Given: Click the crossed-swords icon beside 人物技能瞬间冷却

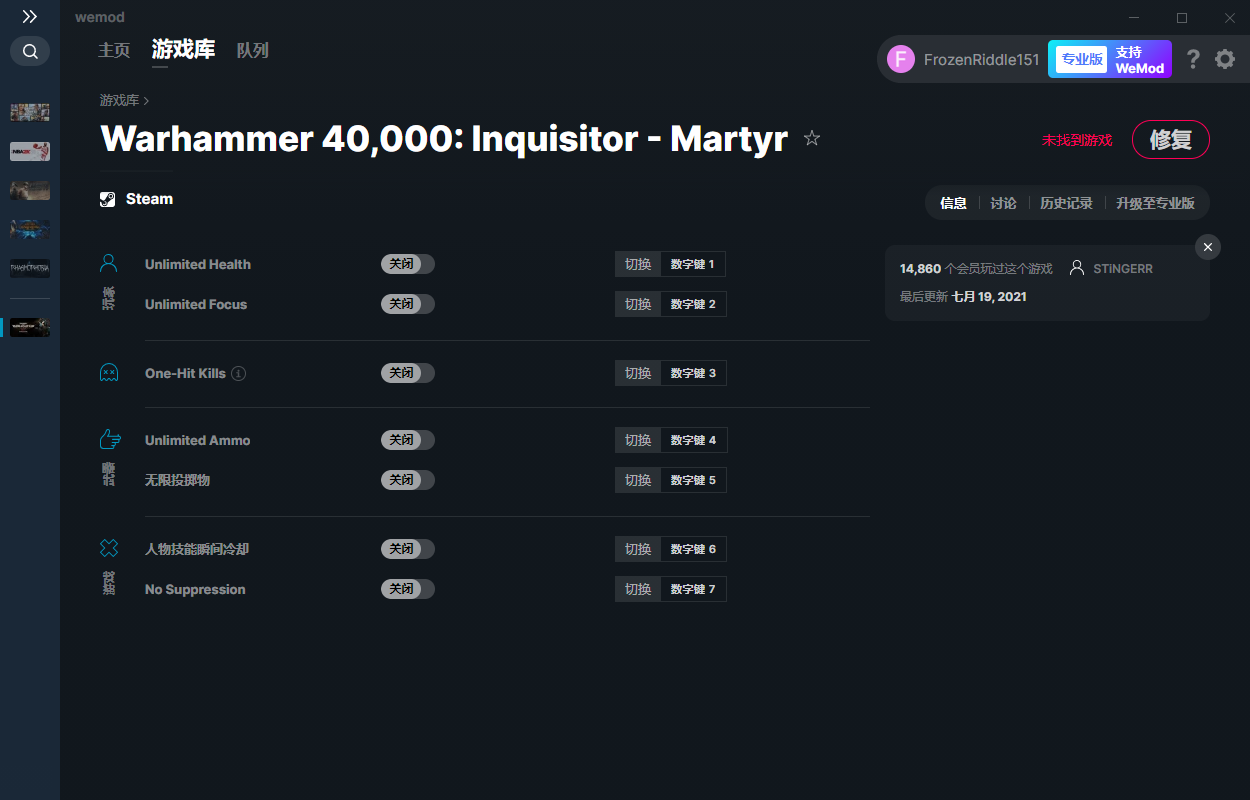Looking at the screenshot, I should (109, 548).
